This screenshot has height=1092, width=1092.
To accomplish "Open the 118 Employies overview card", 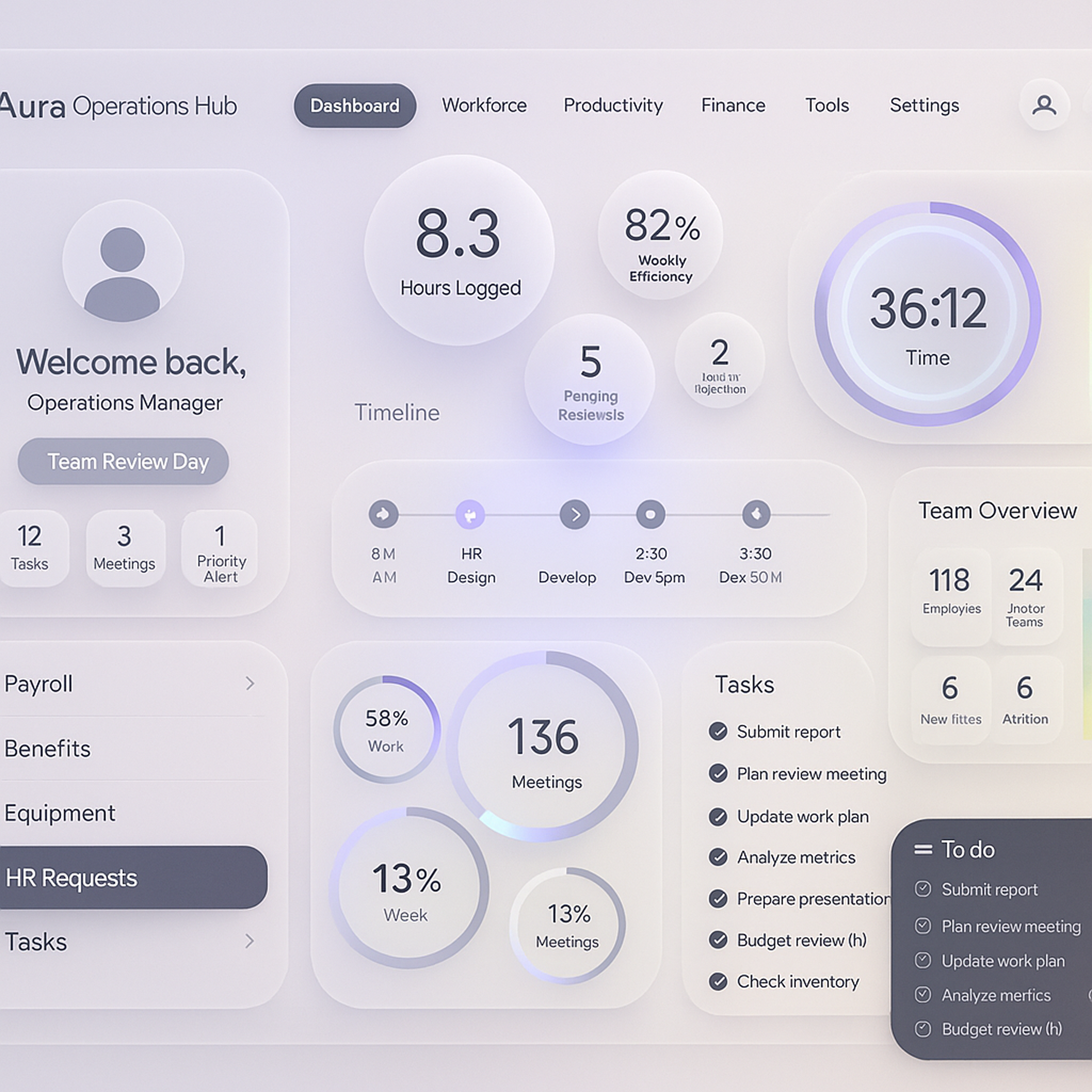I will 951,596.
